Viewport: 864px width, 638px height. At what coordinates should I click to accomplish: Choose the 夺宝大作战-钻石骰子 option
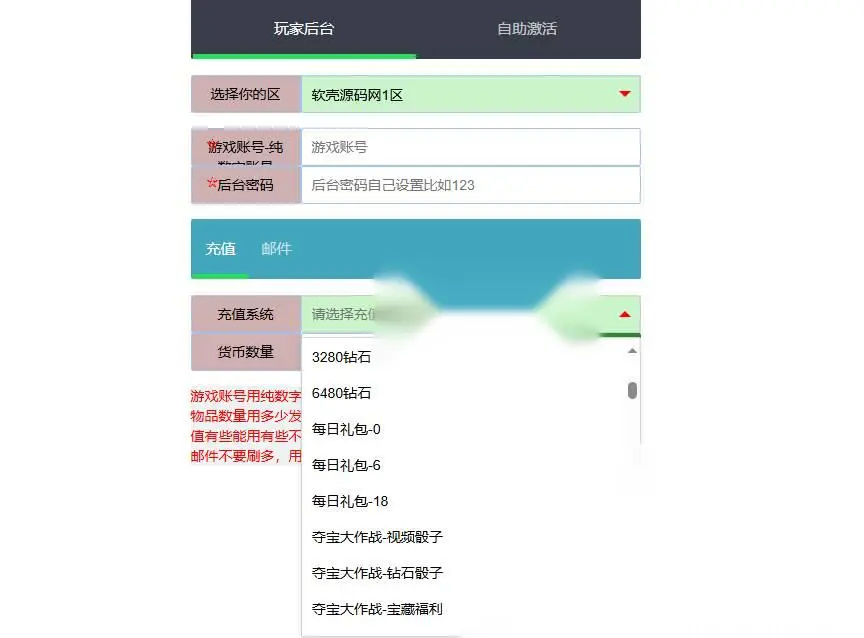point(471,573)
